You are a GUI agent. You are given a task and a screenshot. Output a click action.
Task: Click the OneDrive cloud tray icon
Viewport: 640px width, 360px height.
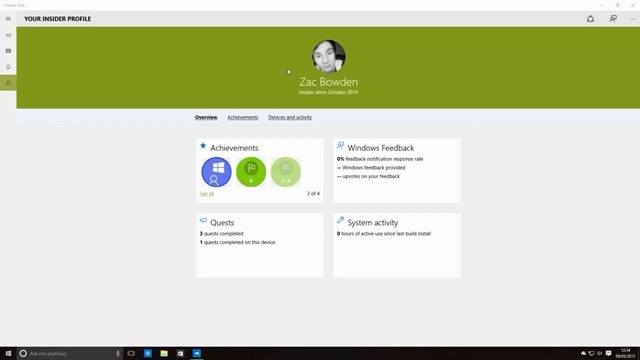583,353
